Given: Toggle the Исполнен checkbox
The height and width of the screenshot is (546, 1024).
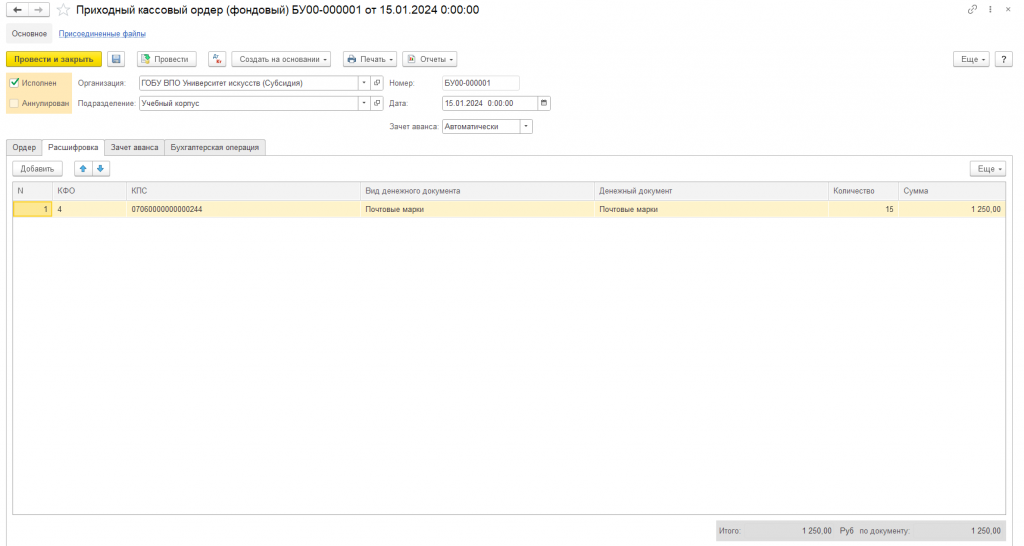Looking at the screenshot, I should click(x=14, y=83).
